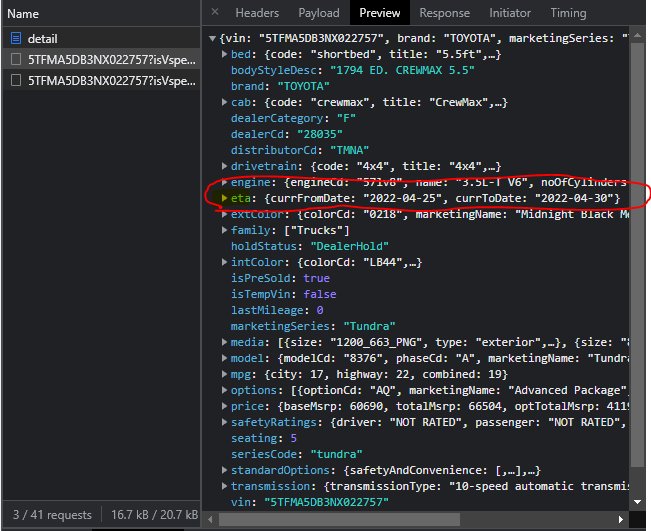Click the 16.7 kB / 20.7 kB status

click(154, 514)
